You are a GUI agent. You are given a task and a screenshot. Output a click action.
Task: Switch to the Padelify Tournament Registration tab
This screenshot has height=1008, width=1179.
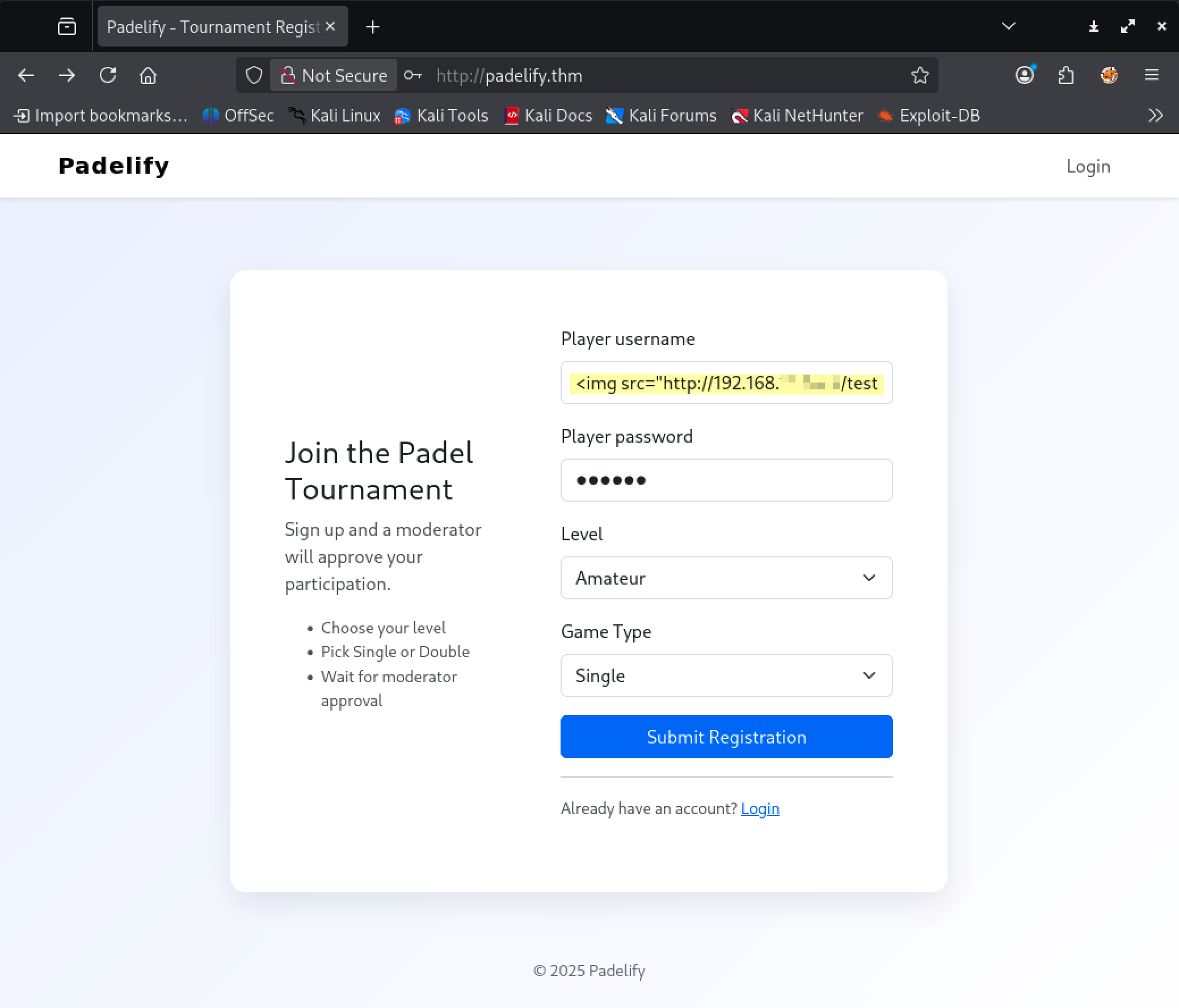(213, 27)
